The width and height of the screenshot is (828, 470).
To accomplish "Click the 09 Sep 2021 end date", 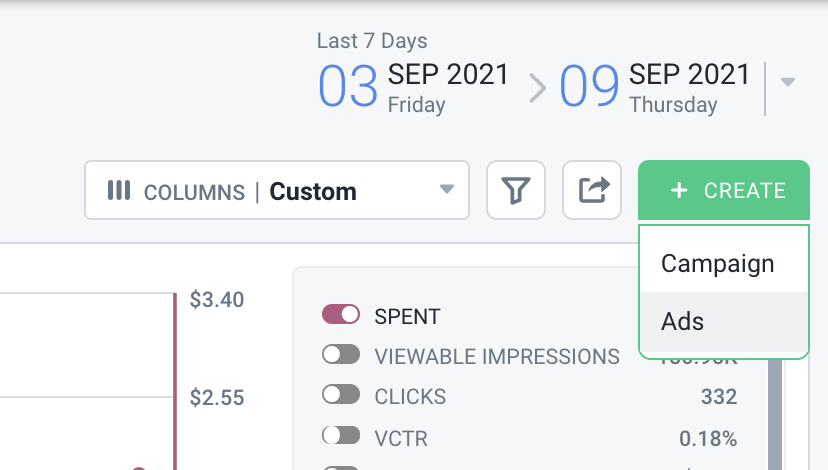I will coord(654,87).
